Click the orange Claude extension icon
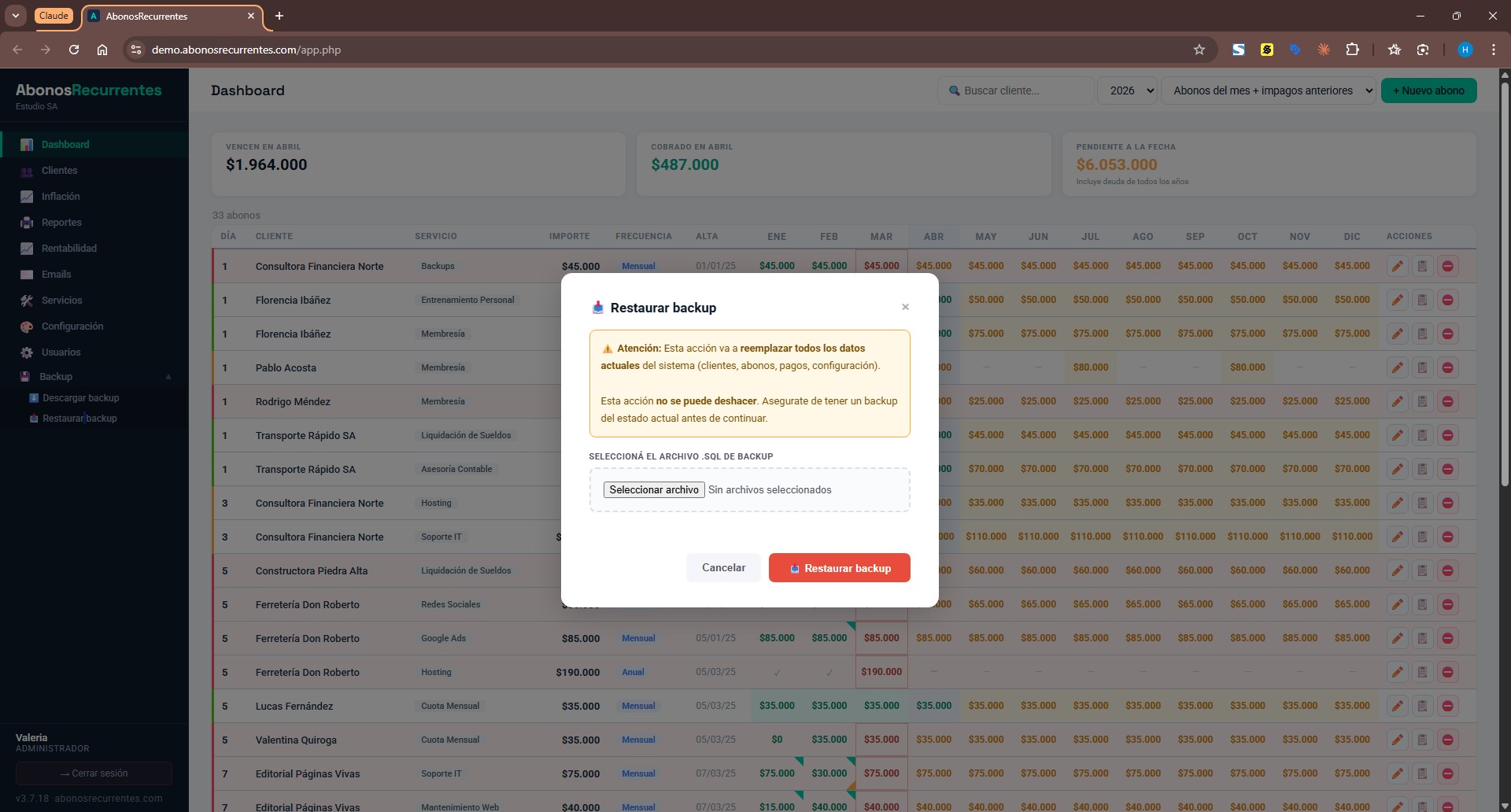This screenshot has height=812, width=1512. click(1323, 50)
